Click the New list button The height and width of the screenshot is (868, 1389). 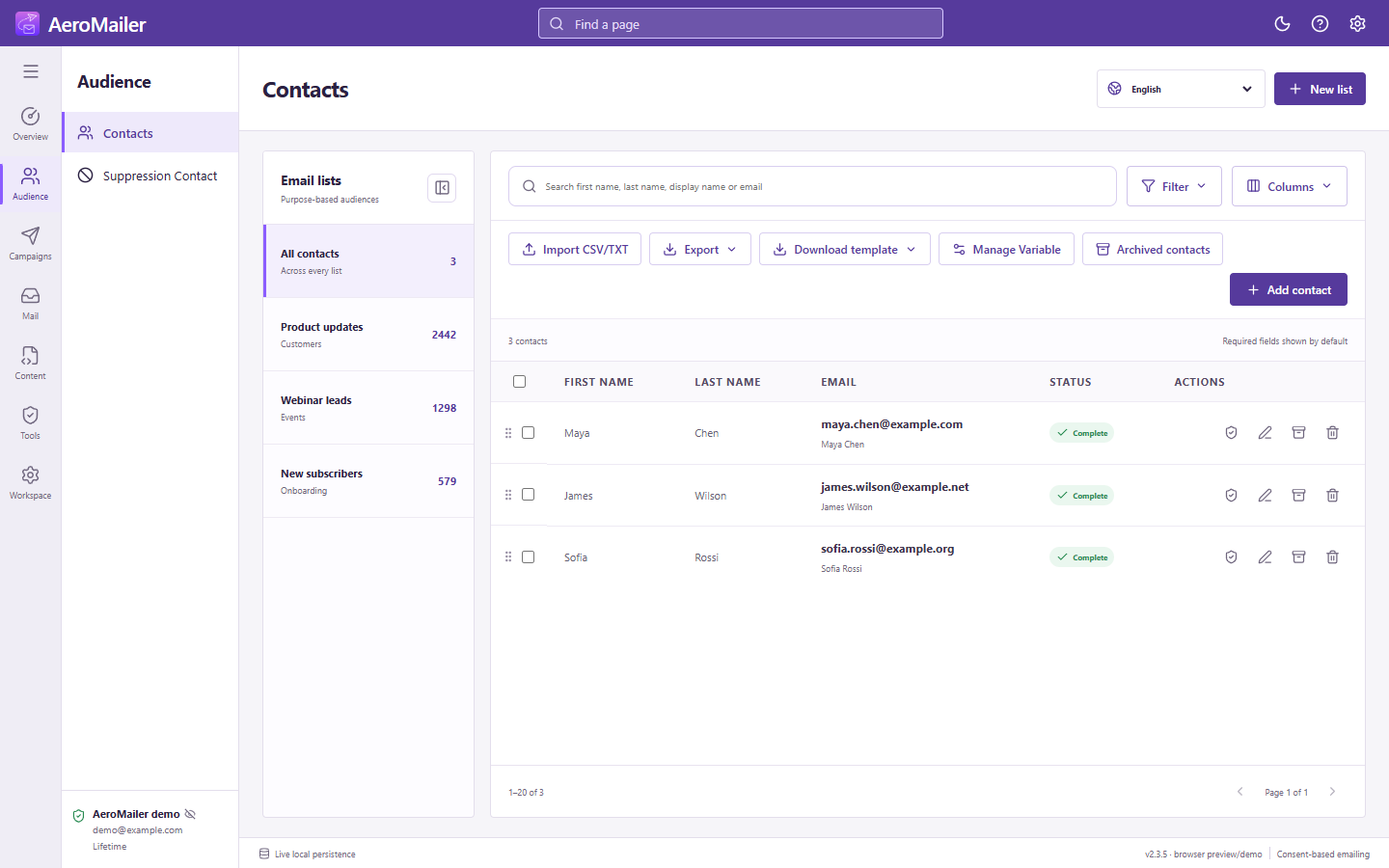(1320, 89)
